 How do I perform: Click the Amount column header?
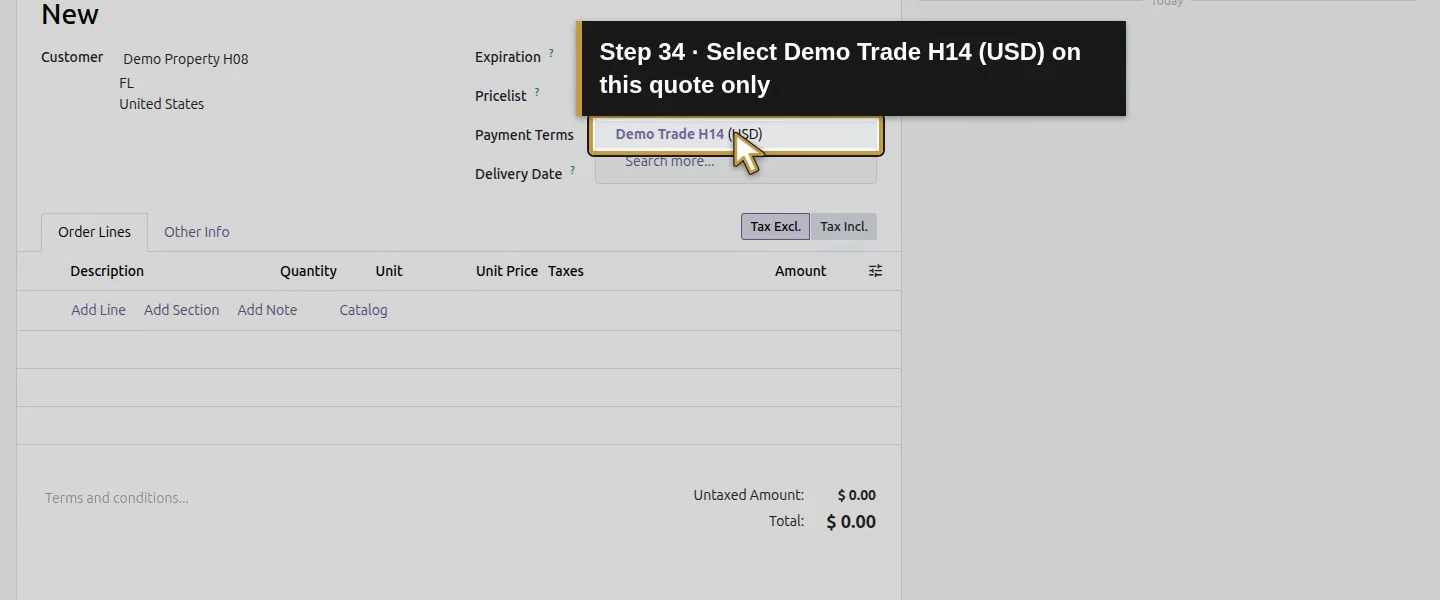click(x=800, y=271)
